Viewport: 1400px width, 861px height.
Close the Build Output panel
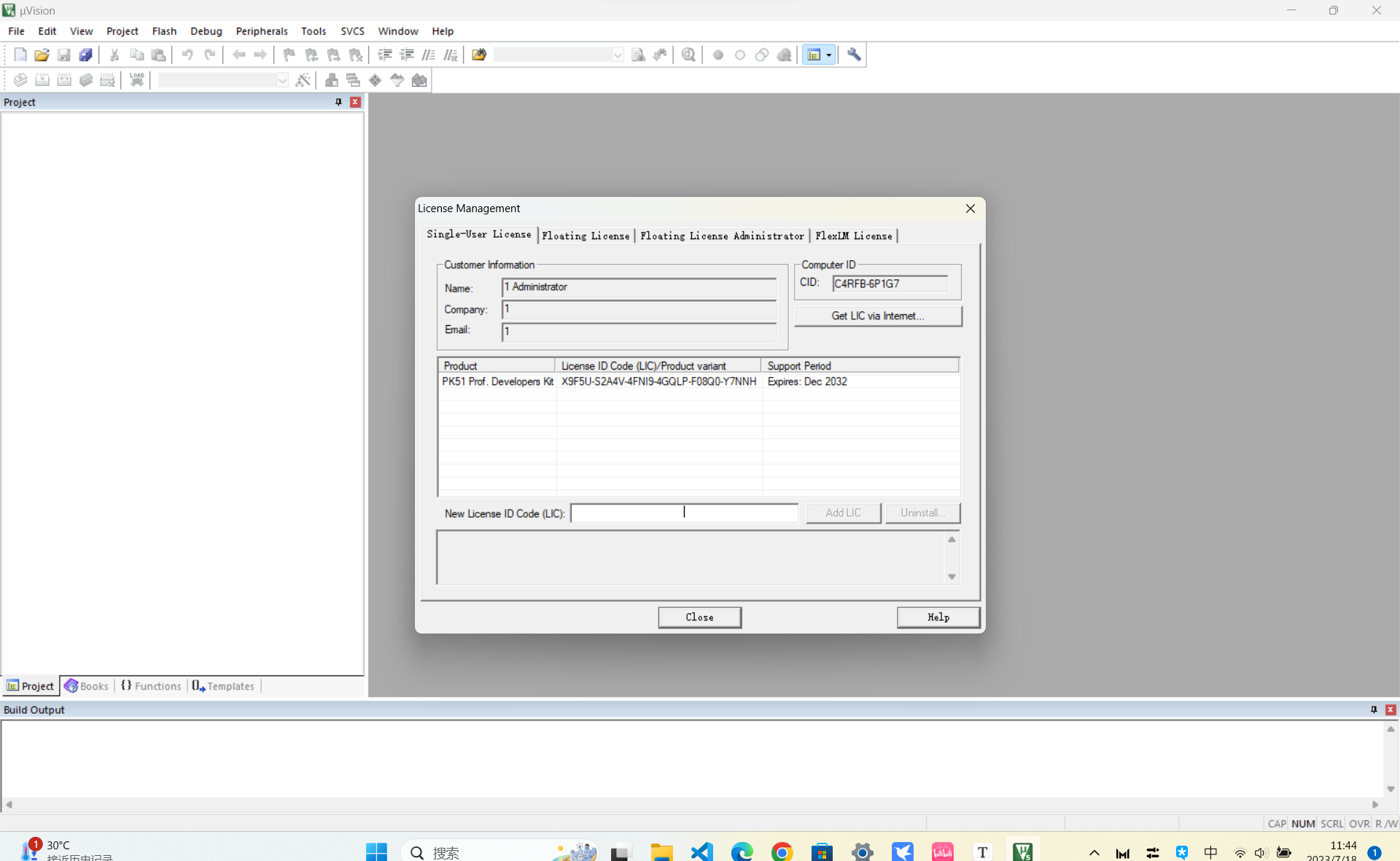(x=1391, y=709)
